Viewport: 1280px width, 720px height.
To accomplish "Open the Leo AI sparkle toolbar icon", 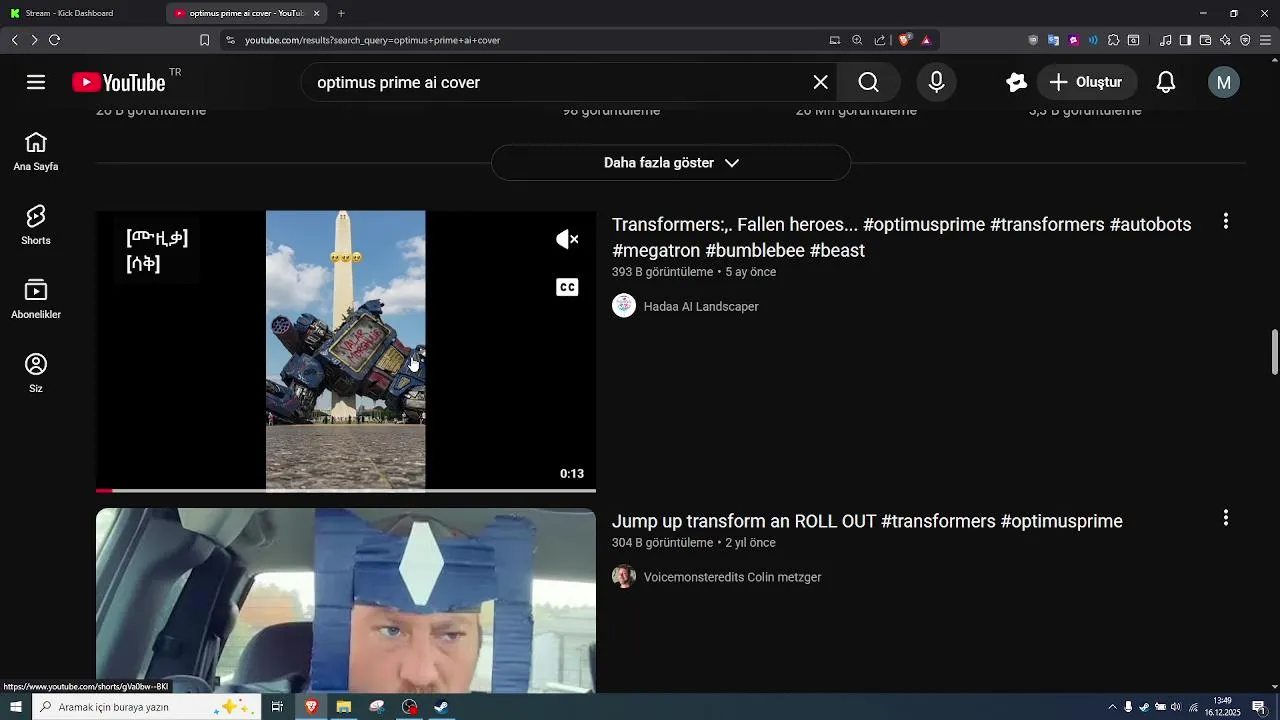I will tap(1225, 40).
